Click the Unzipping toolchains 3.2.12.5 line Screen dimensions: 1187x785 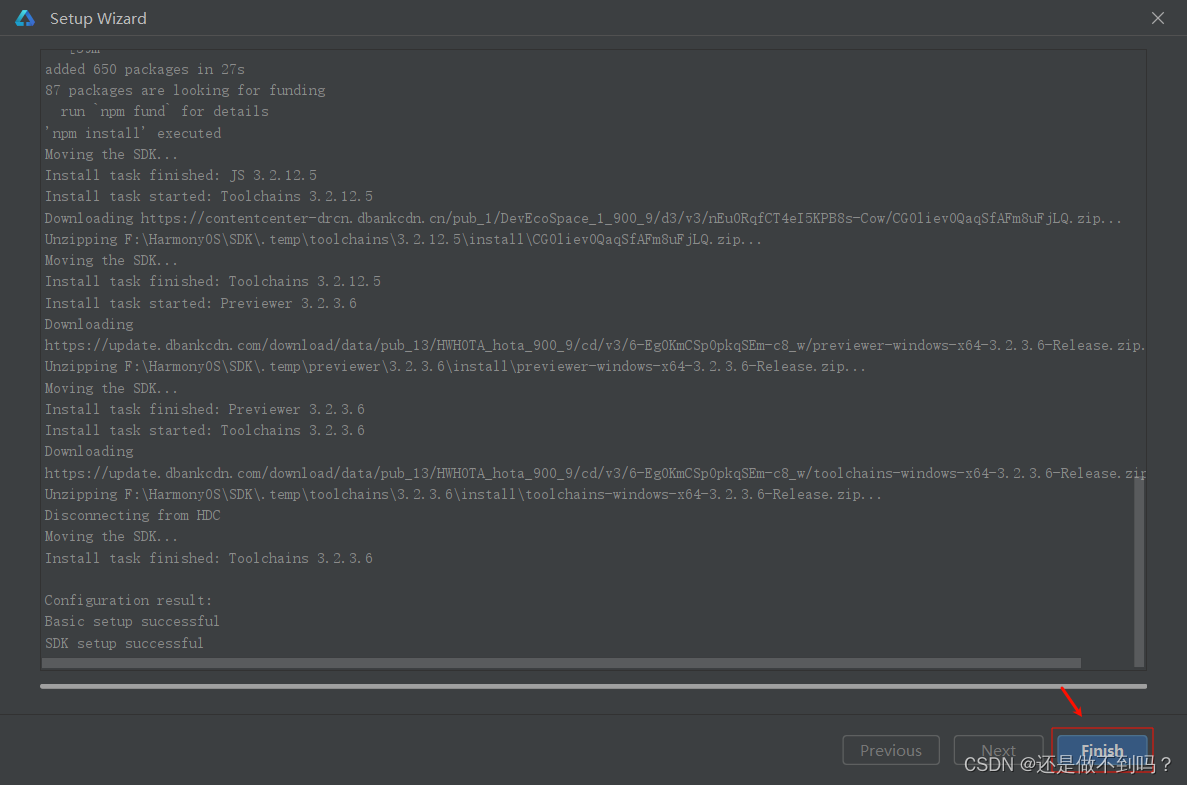(x=403, y=239)
